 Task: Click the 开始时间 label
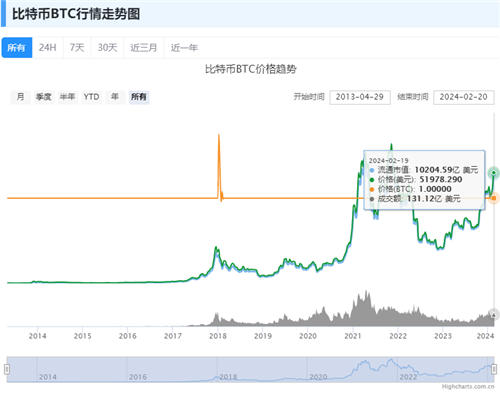(309, 97)
